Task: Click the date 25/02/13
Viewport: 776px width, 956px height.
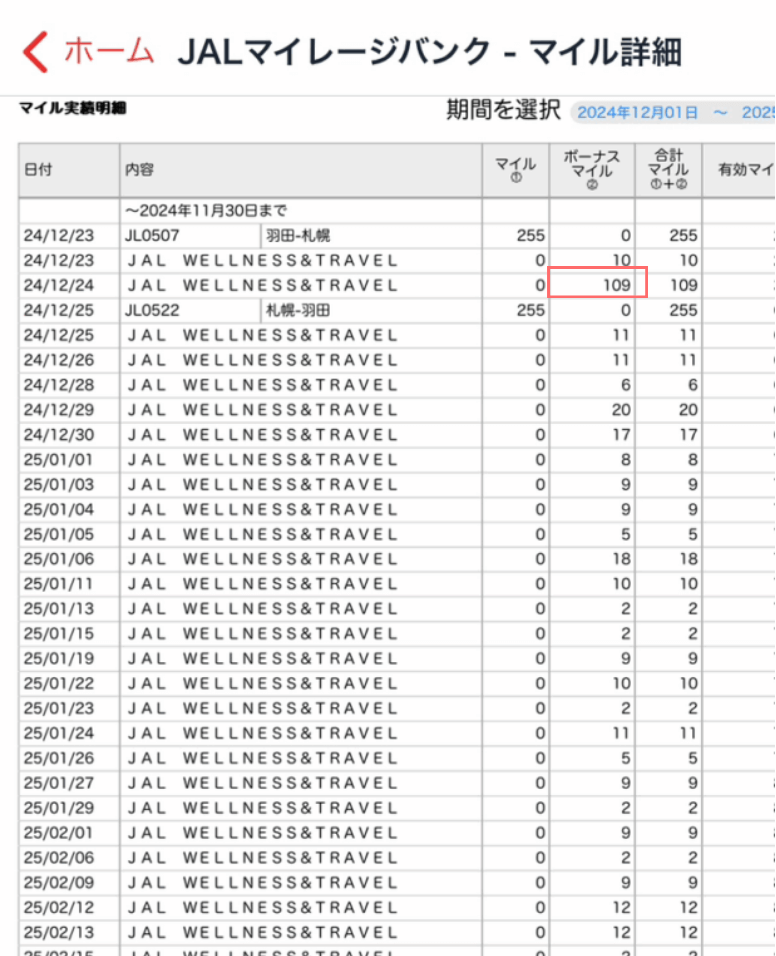Action: tap(59, 933)
